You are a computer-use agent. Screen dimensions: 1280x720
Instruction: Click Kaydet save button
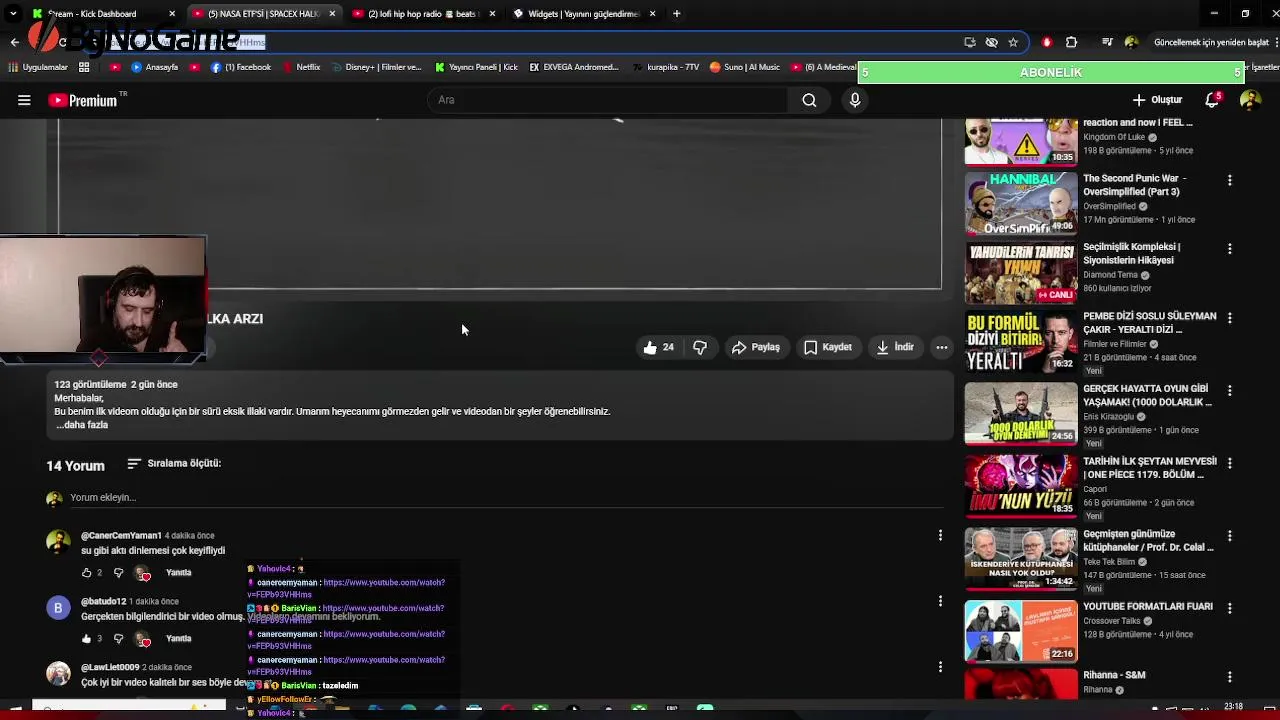point(828,347)
